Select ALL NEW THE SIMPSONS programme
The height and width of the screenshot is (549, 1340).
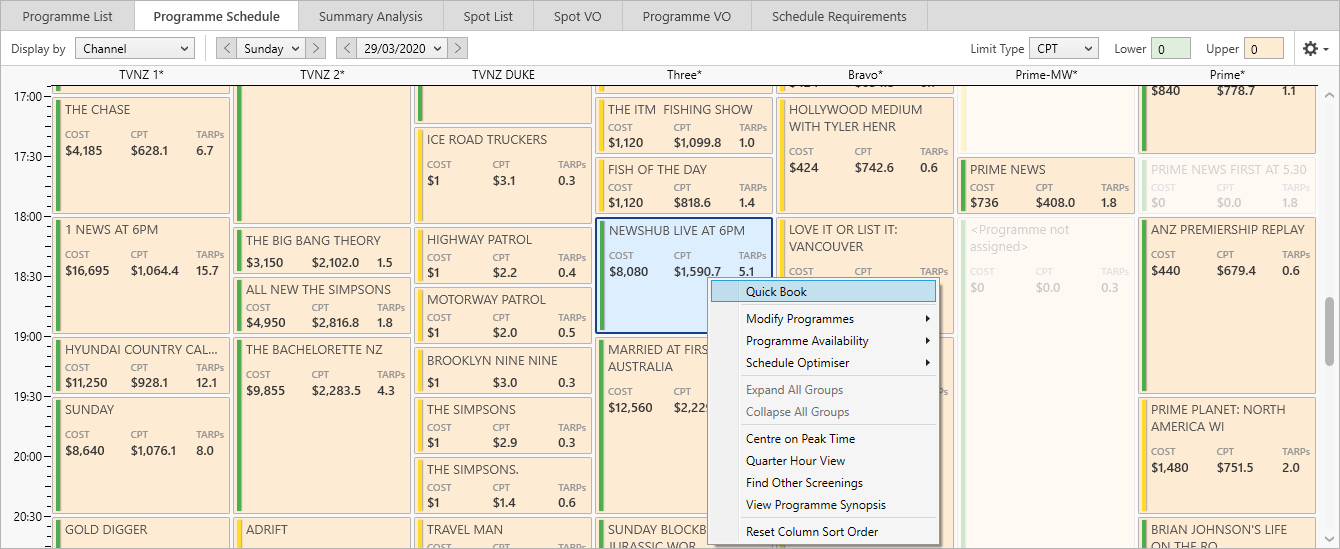(322, 305)
